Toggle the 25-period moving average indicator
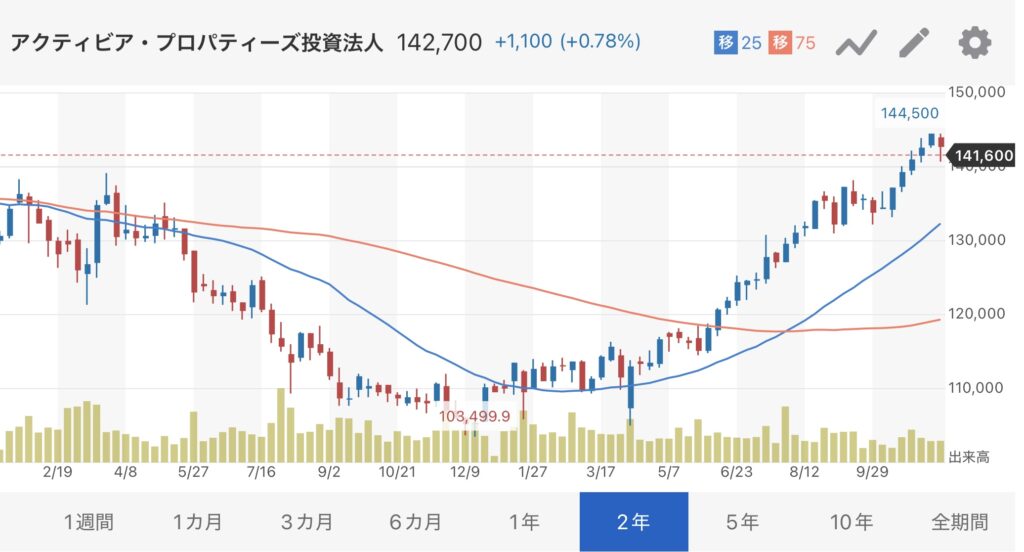This screenshot has height=552, width=1024. [x=738, y=43]
